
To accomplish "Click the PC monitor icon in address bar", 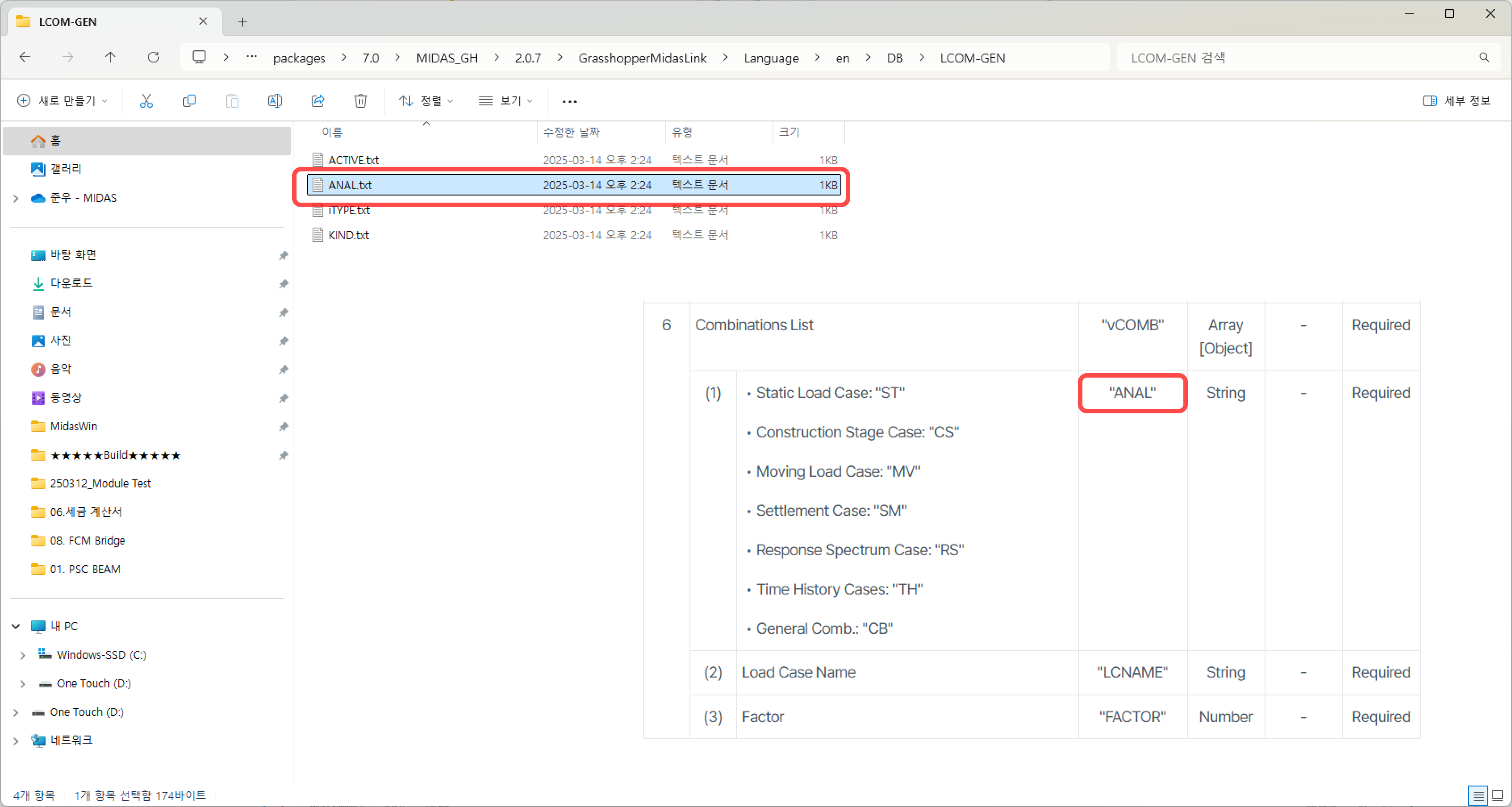I will point(199,57).
